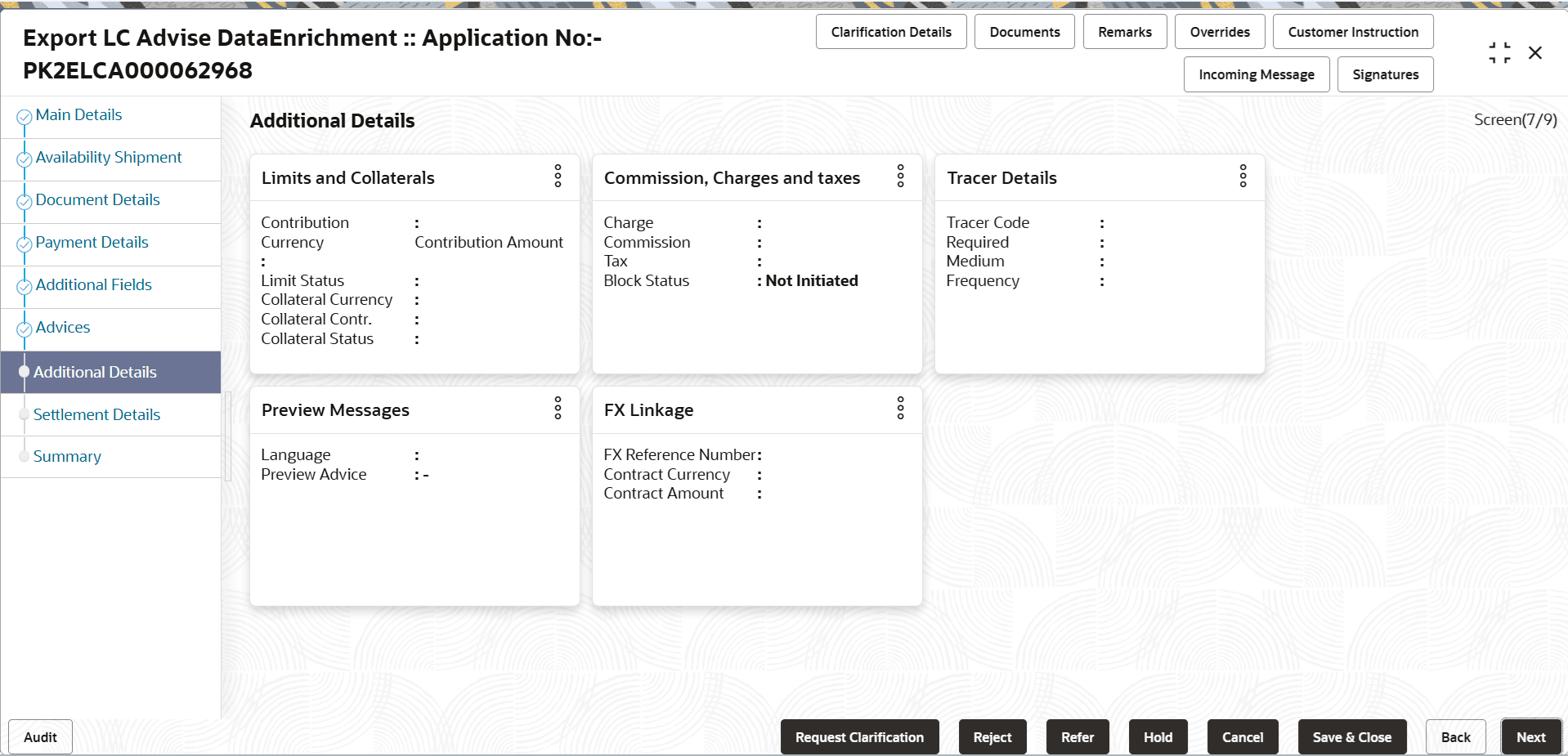This screenshot has height=756, width=1568.
Task: Click Request Clarification
Action: click(859, 737)
